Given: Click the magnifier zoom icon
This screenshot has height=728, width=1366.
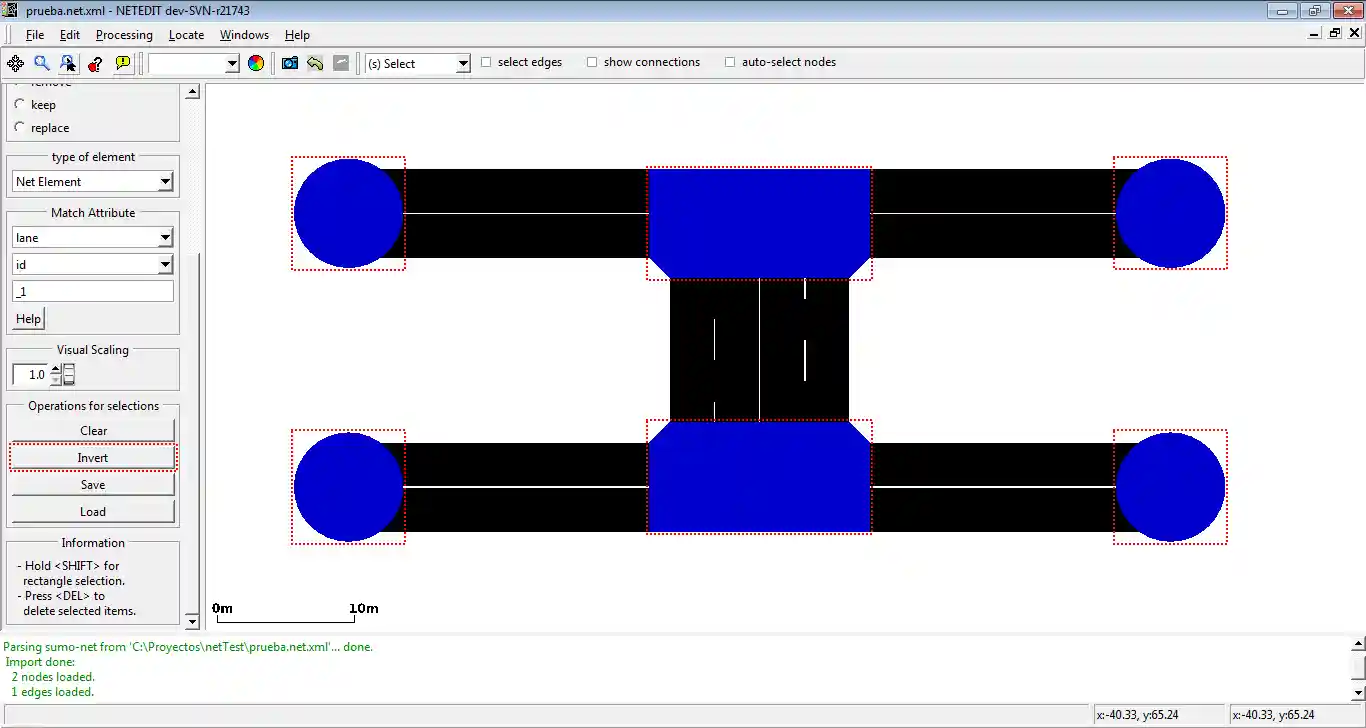Looking at the screenshot, I should pos(42,63).
